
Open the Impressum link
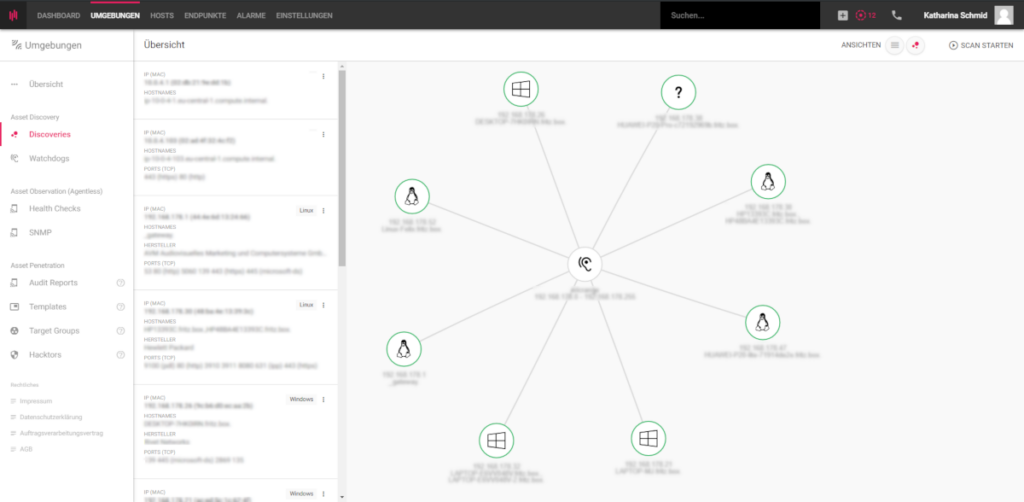click(x=36, y=401)
